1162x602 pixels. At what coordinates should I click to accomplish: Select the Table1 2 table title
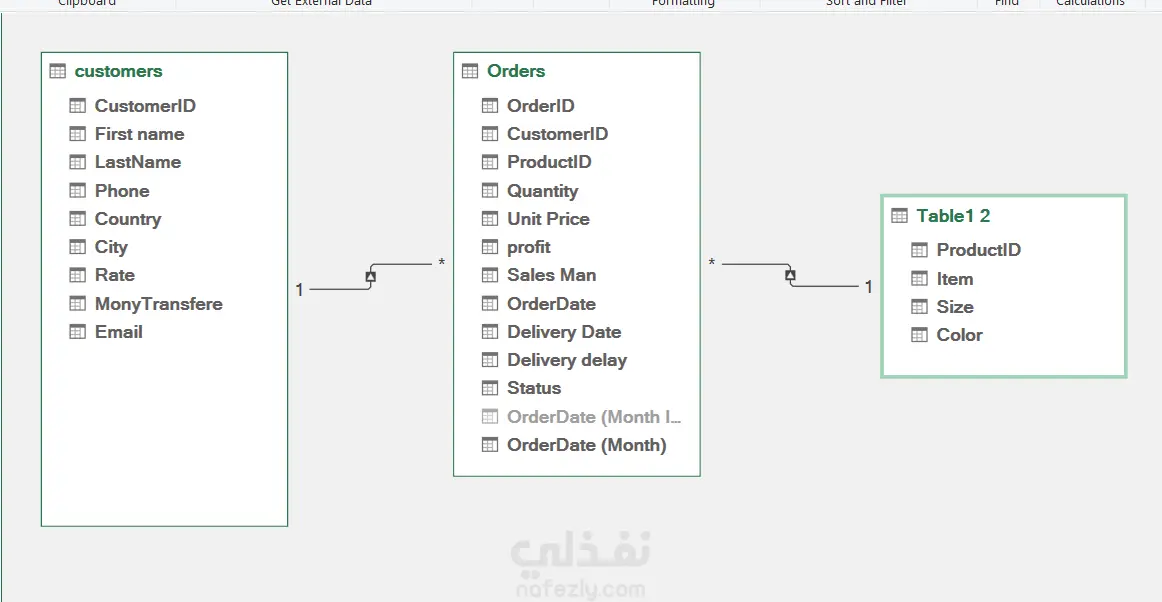click(x=953, y=216)
